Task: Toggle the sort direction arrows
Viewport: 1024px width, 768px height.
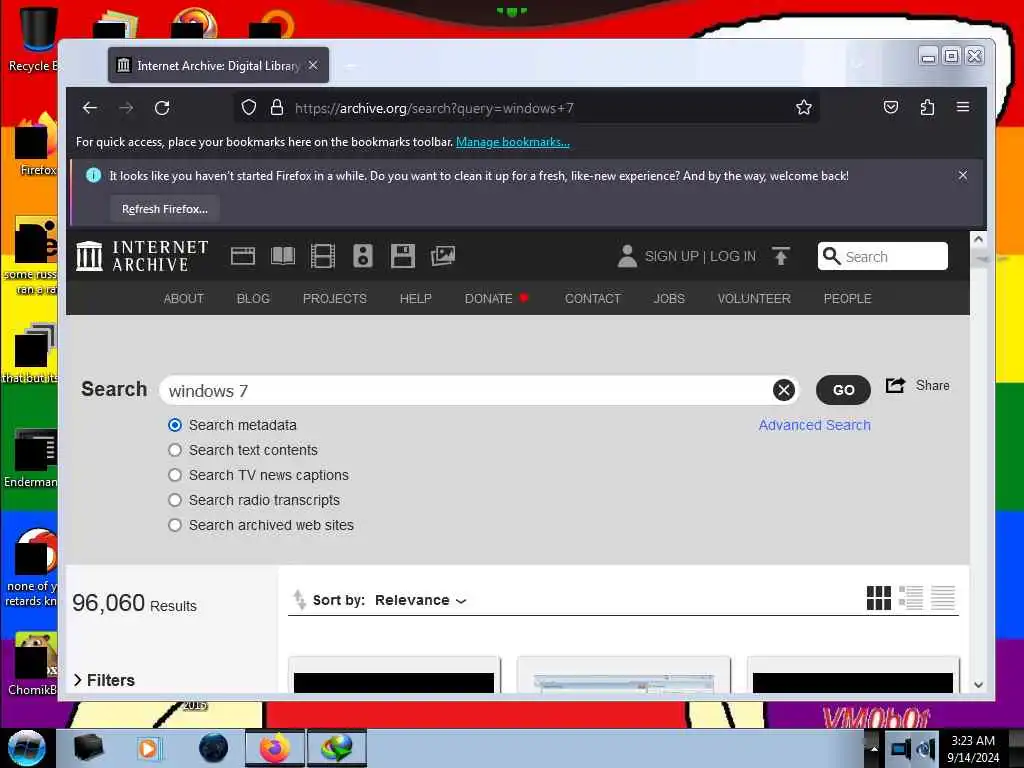Action: (299, 600)
